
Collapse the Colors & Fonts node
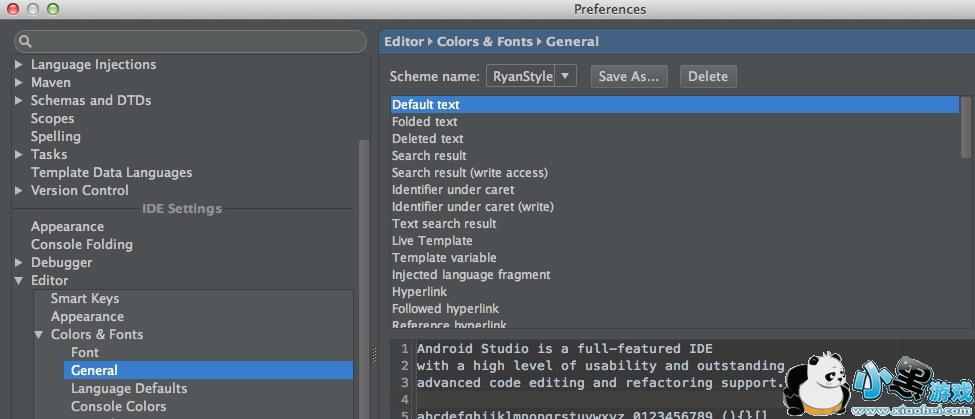coord(39,335)
